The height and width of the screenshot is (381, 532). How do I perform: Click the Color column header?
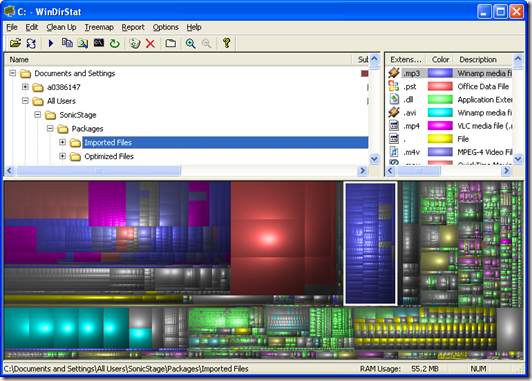[440, 60]
